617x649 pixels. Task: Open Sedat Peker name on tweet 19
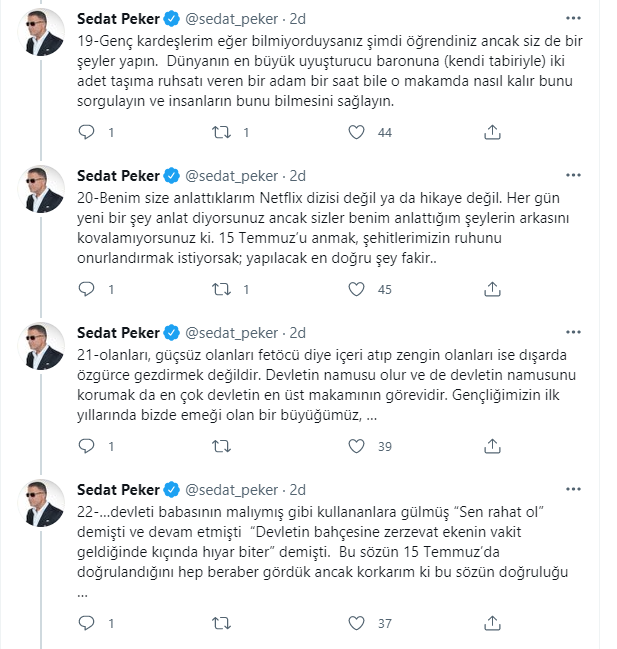point(118,19)
